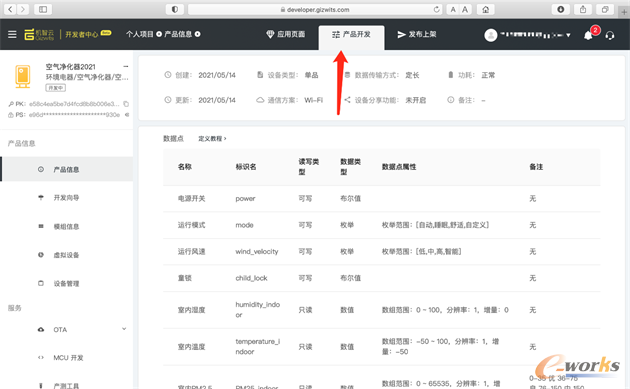The height and width of the screenshot is (389, 630).
Task: Click the Safari share icon
Action: (583, 9)
